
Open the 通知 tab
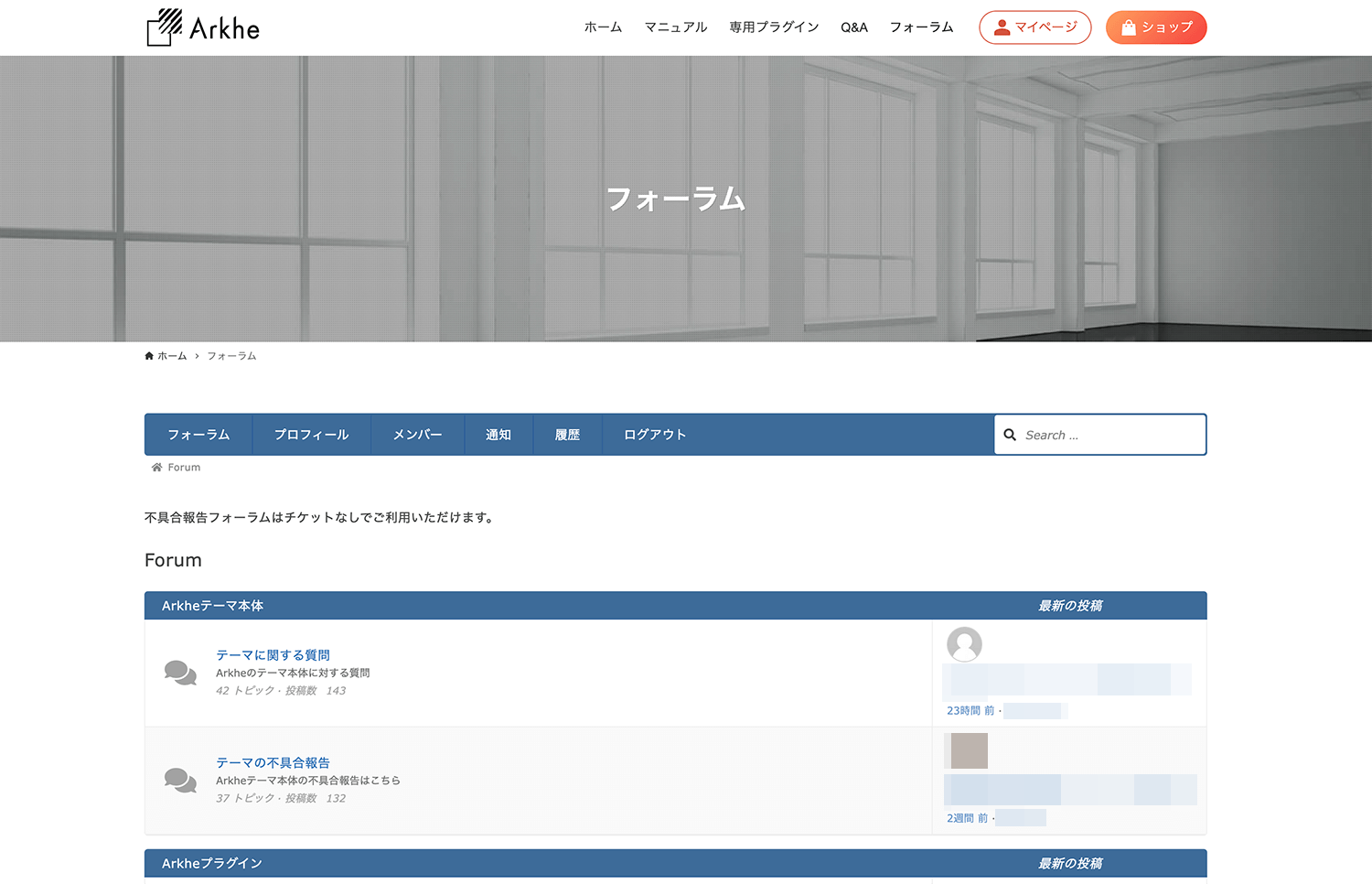click(x=498, y=435)
